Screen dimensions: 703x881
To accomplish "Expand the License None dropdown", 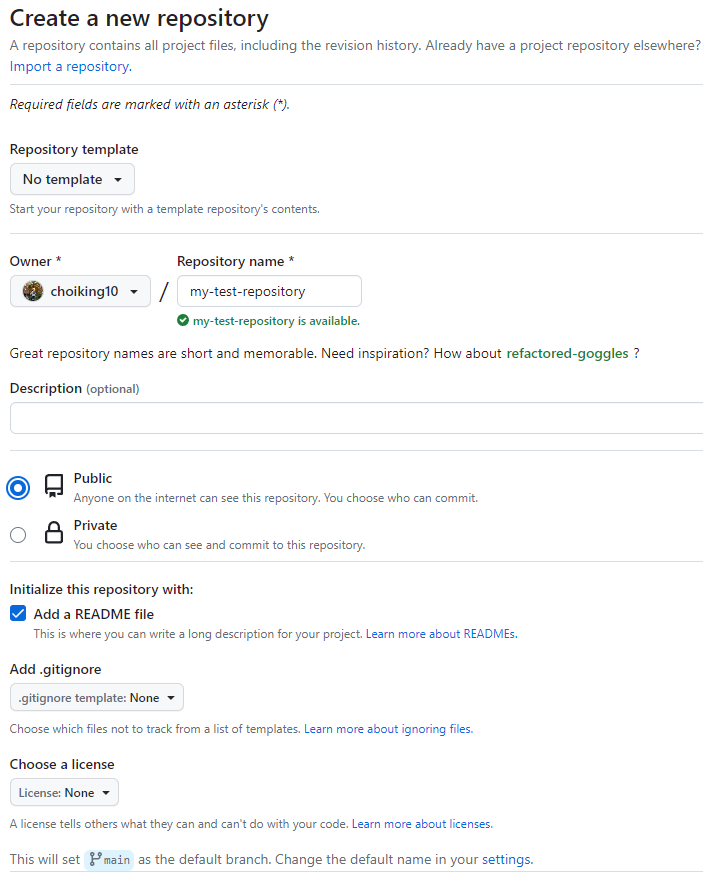I will [x=64, y=793].
